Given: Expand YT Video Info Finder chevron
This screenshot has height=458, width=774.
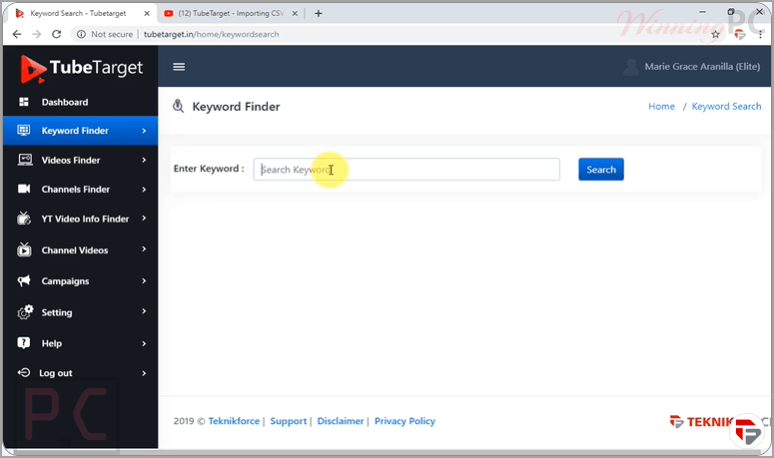Looking at the screenshot, I should 144,218.
